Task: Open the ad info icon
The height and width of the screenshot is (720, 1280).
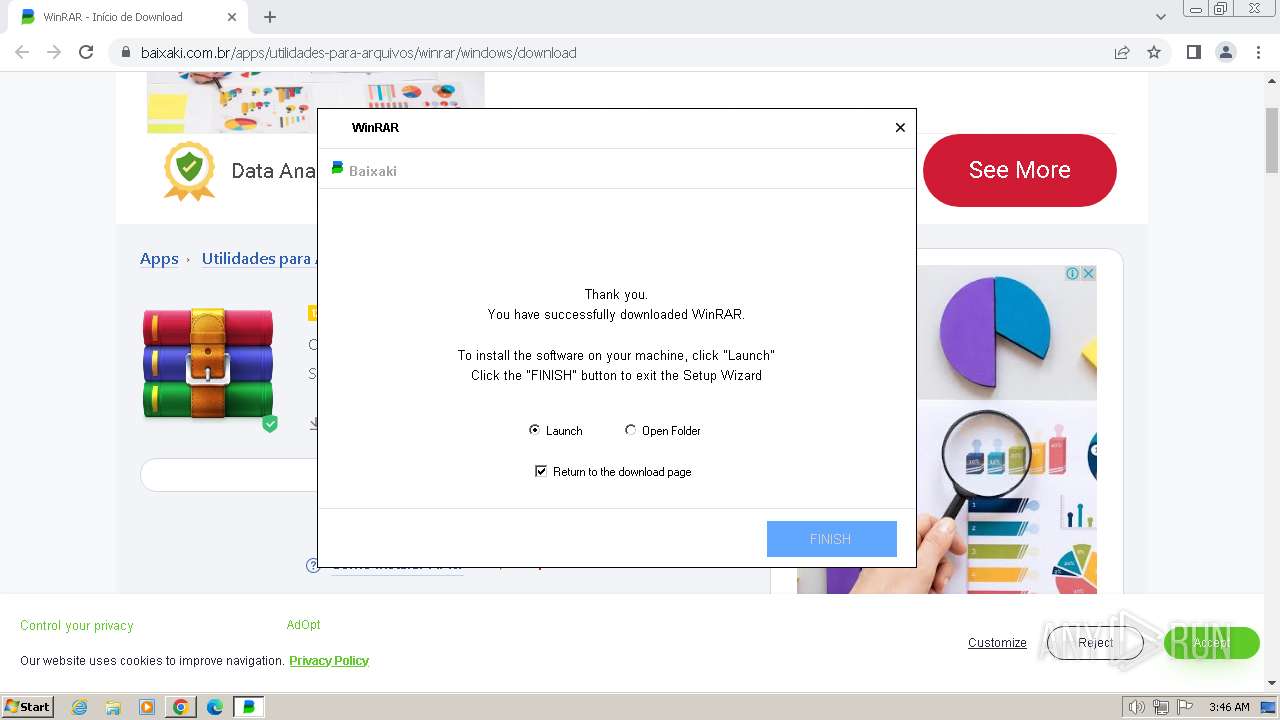Action: [x=1072, y=273]
